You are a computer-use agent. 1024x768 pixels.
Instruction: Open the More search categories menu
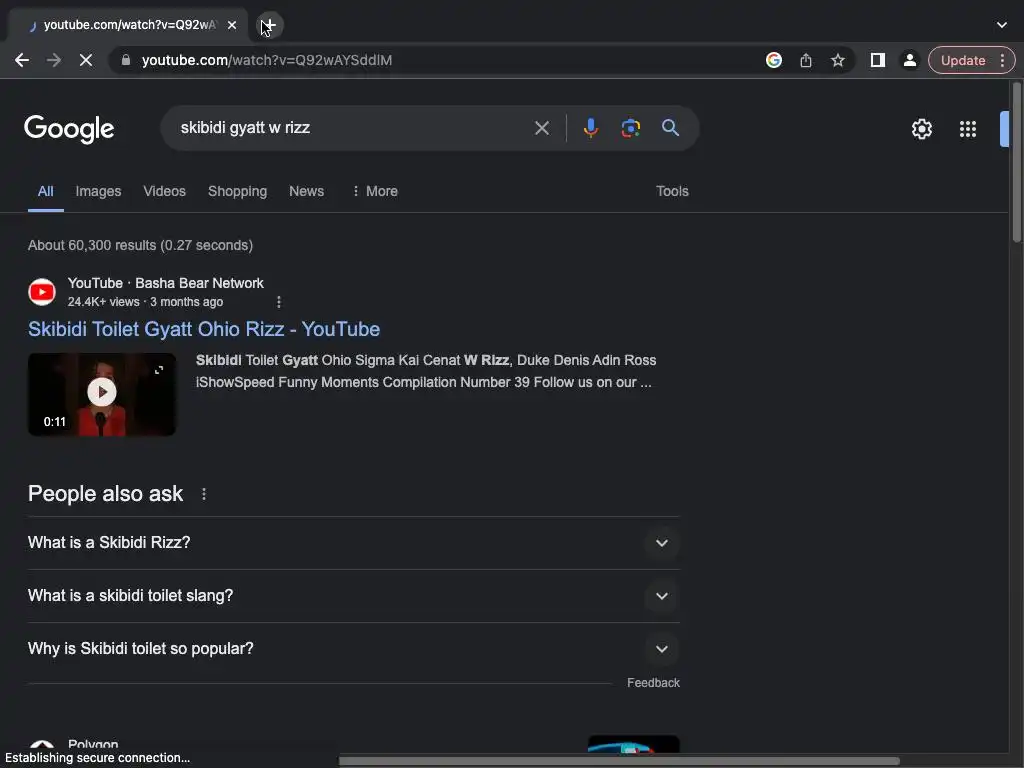click(x=375, y=191)
